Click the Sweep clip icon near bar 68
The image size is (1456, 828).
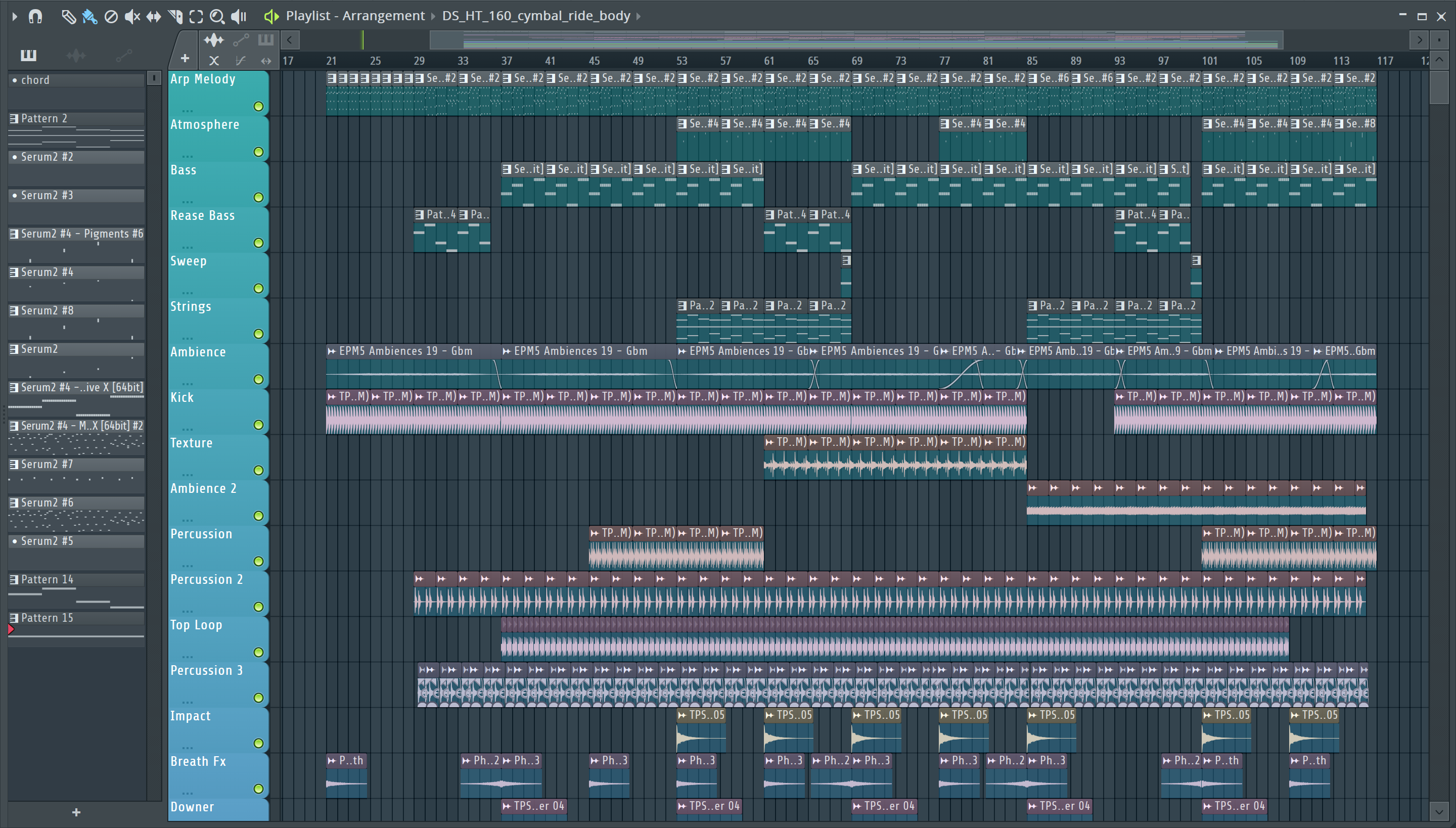click(846, 260)
